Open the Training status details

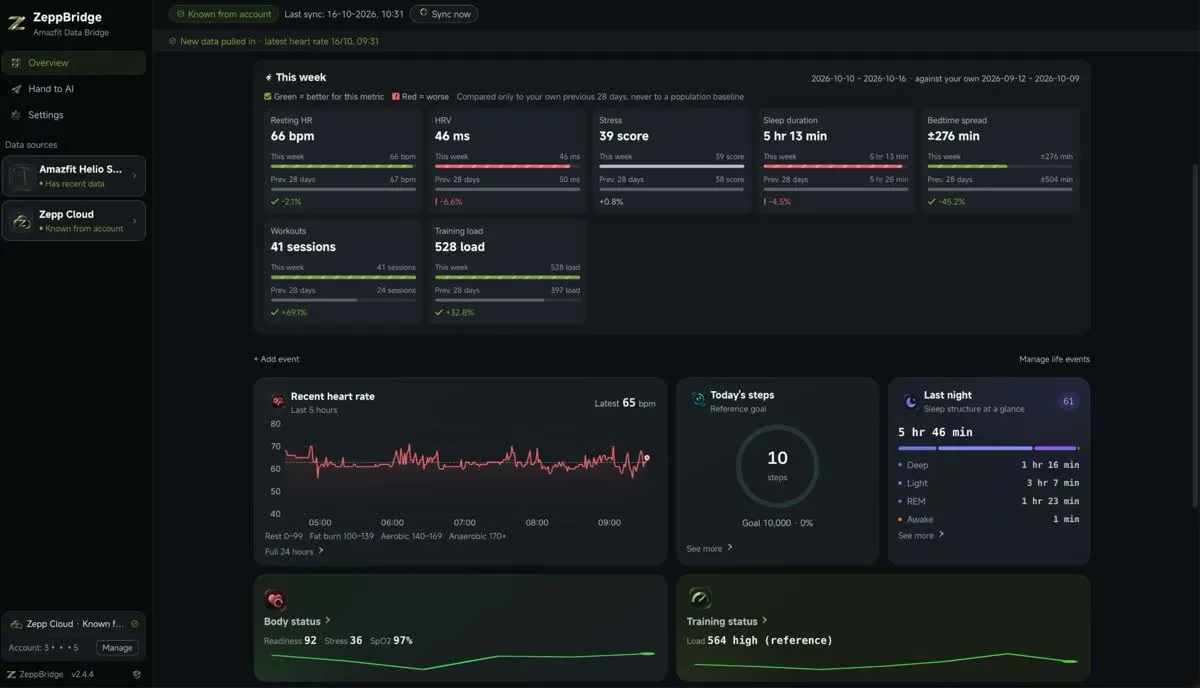(x=727, y=621)
